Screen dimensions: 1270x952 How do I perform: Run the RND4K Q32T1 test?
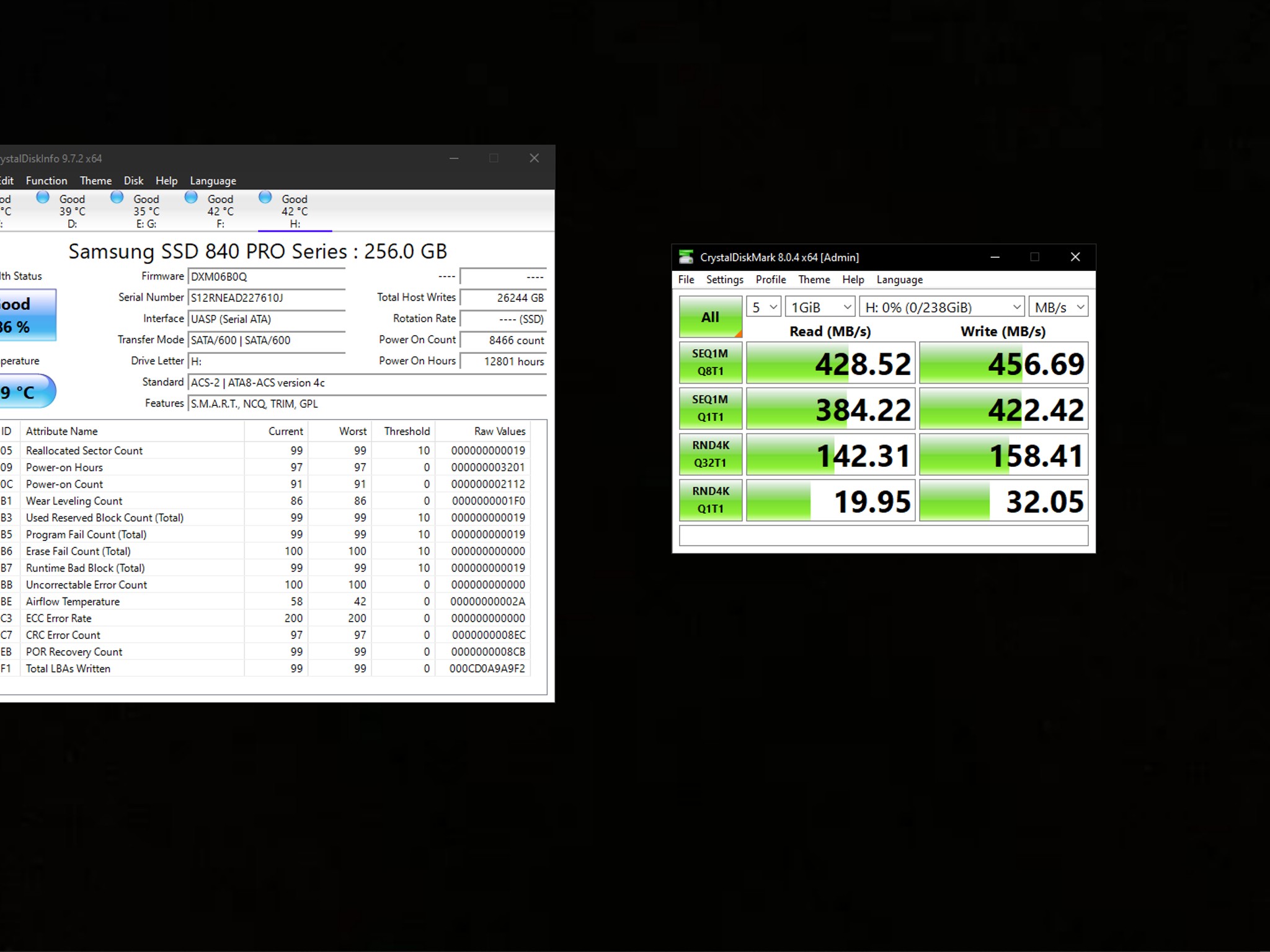click(x=711, y=454)
